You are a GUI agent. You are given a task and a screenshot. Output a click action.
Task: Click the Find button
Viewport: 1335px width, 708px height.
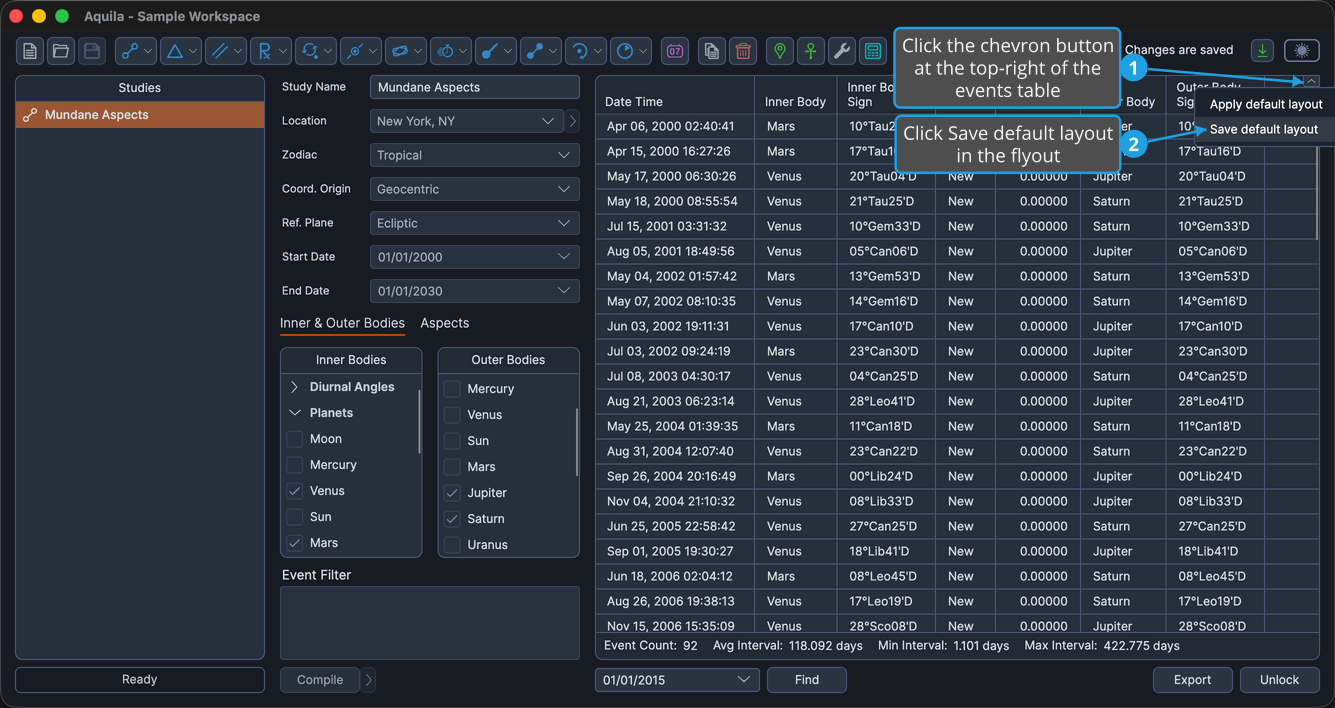tap(807, 680)
